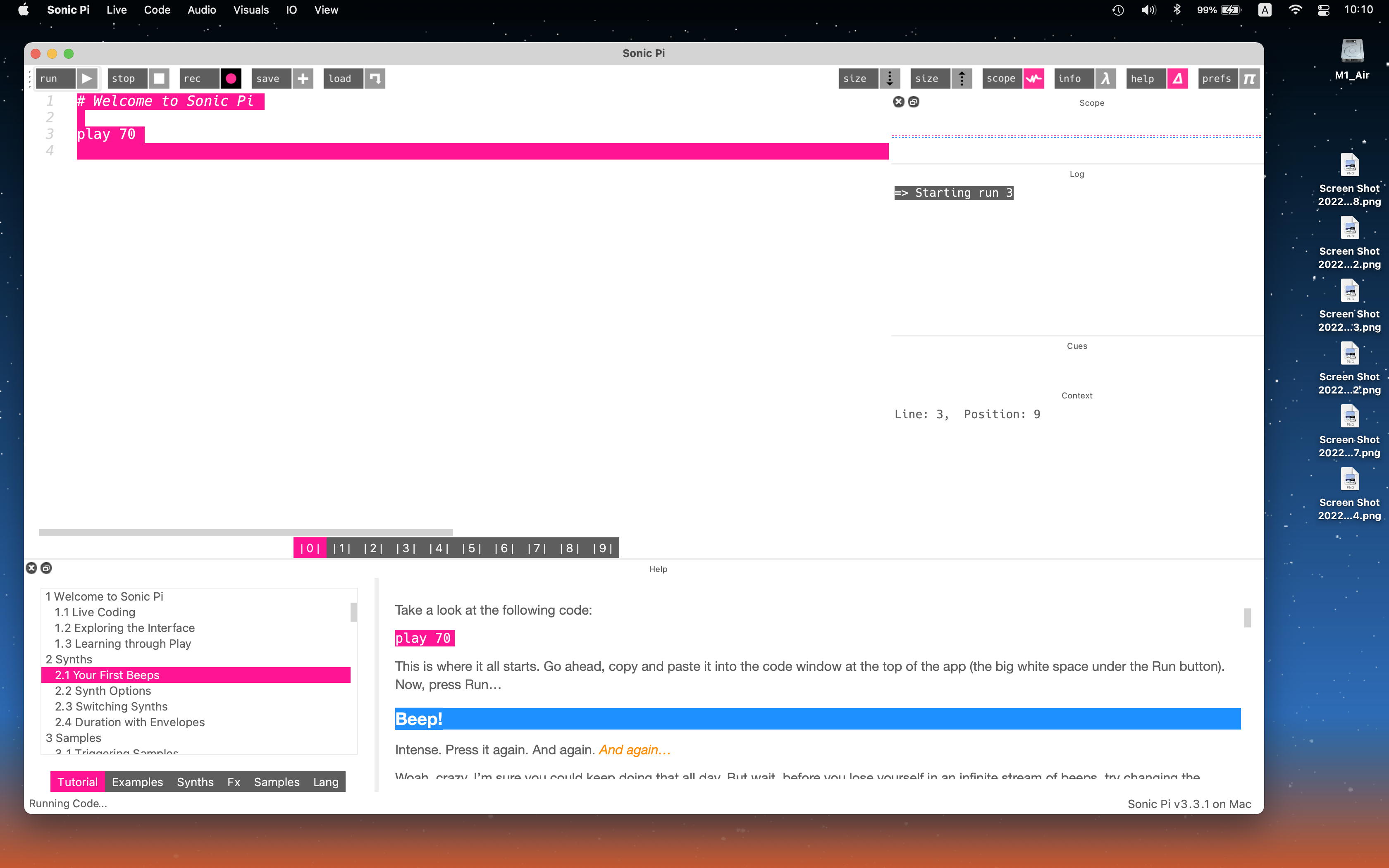The width and height of the screenshot is (1389, 868).
Task: Toggle the scope waveform icon
Action: tap(1033, 79)
